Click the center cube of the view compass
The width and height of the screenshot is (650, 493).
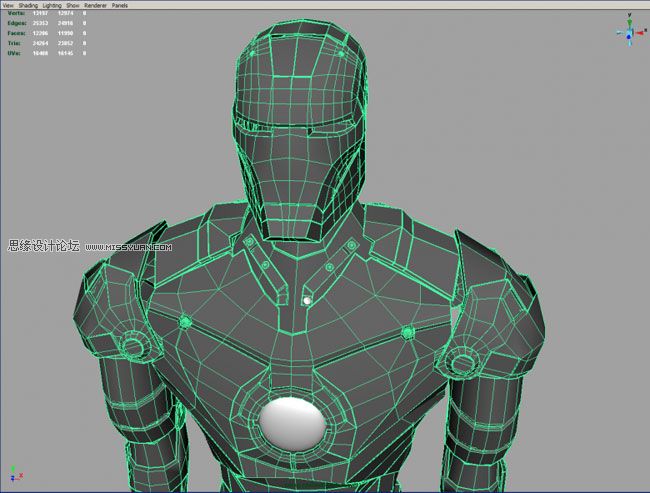[632, 33]
